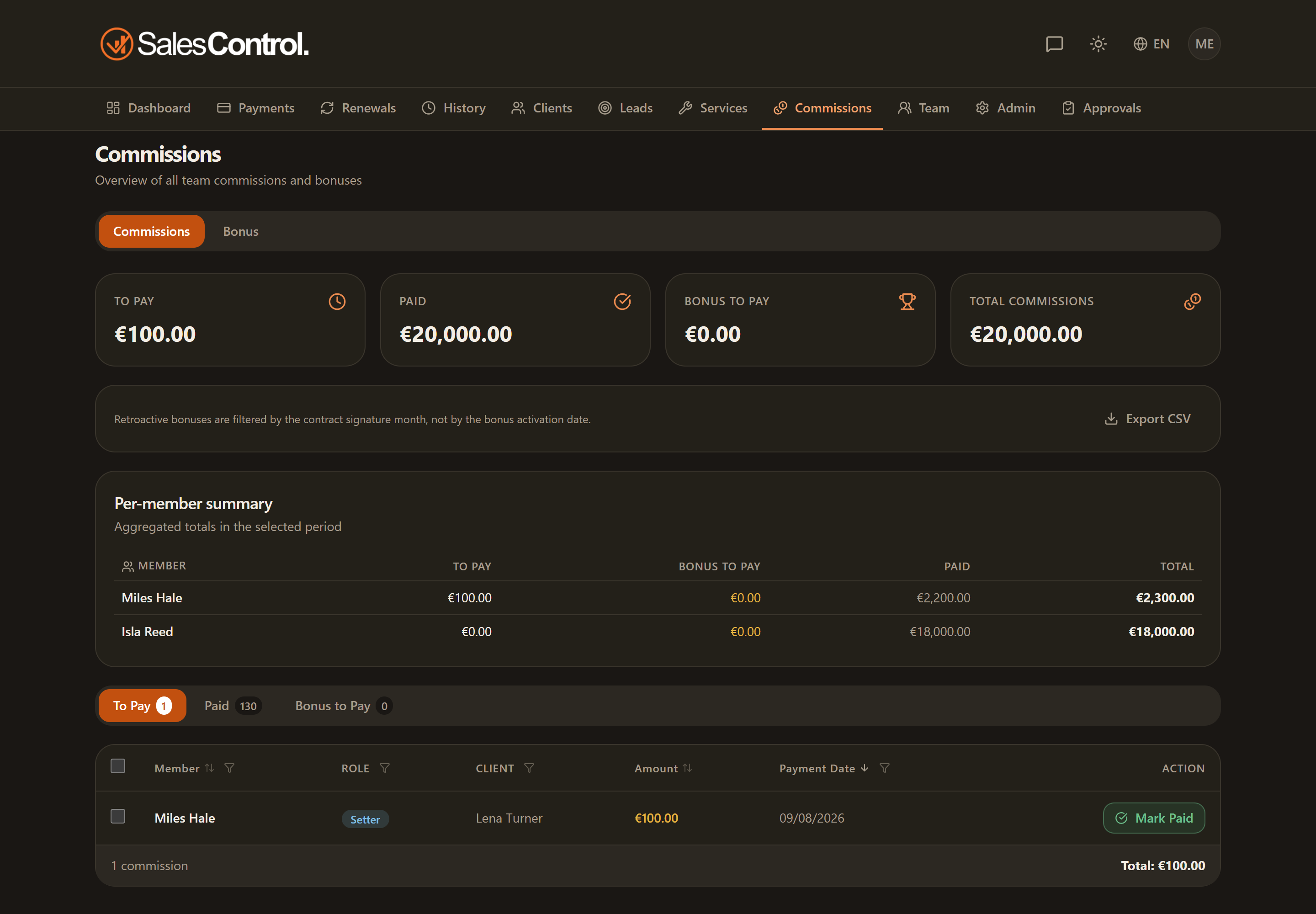1316x914 pixels.
Task: Open the Bonus to Pay tab
Action: pyautogui.click(x=343, y=706)
